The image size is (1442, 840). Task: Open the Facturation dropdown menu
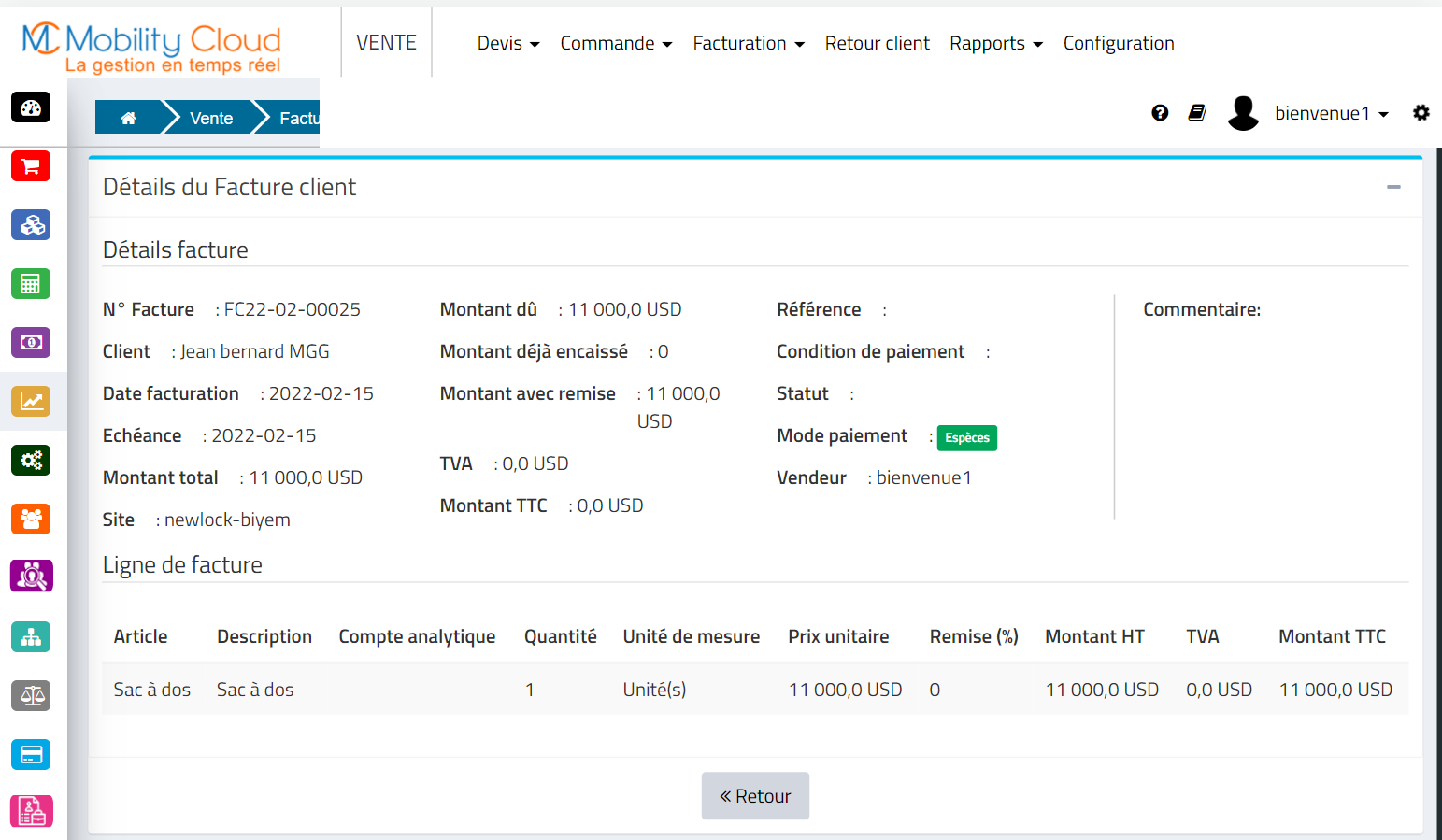click(748, 44)
